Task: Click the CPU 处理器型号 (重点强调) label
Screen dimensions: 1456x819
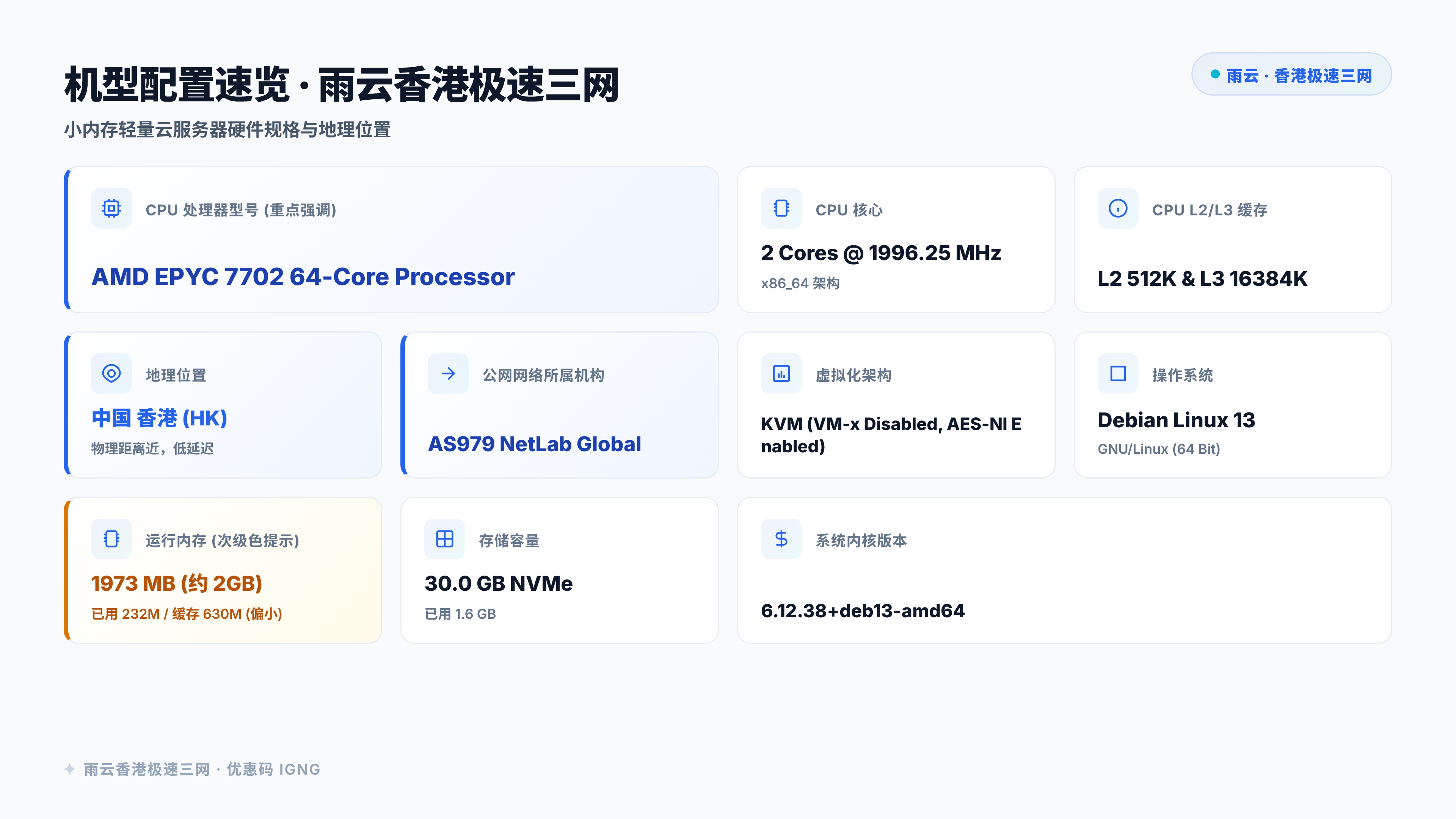Action: [241, 210]
